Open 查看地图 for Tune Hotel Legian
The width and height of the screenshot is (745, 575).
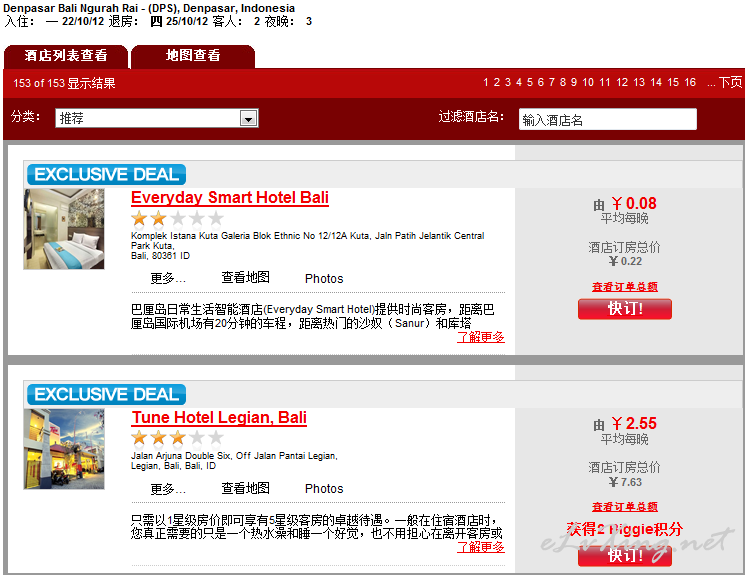(x=246, y=488)
